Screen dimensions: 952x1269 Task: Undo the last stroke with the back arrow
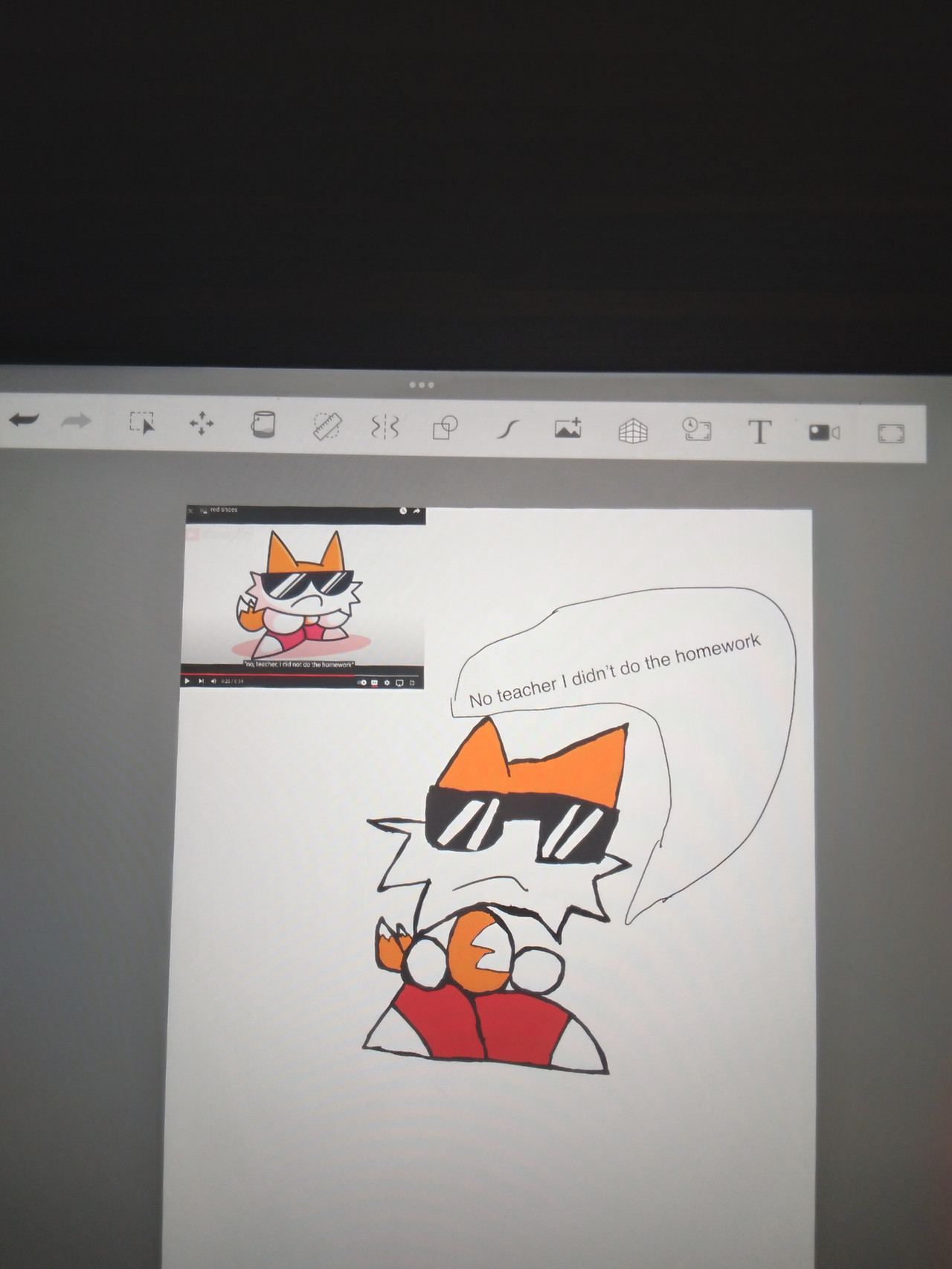point(23,420)
